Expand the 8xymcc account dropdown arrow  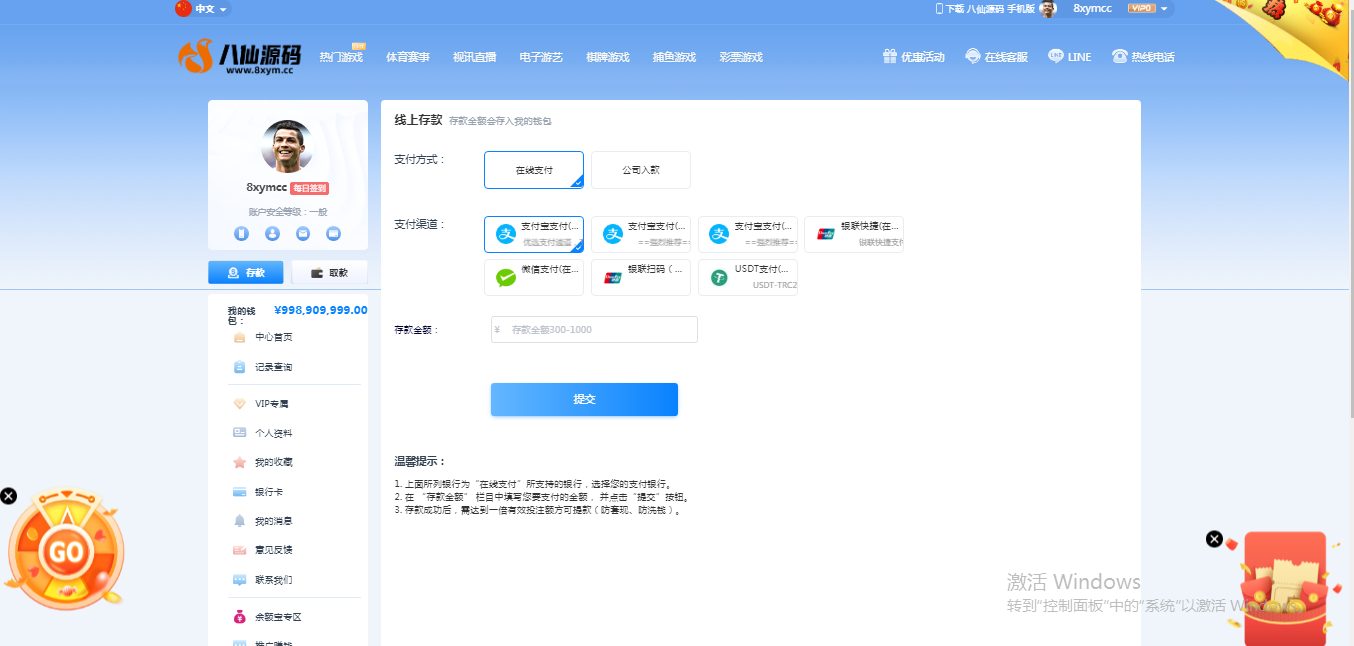coord(1164,9)
